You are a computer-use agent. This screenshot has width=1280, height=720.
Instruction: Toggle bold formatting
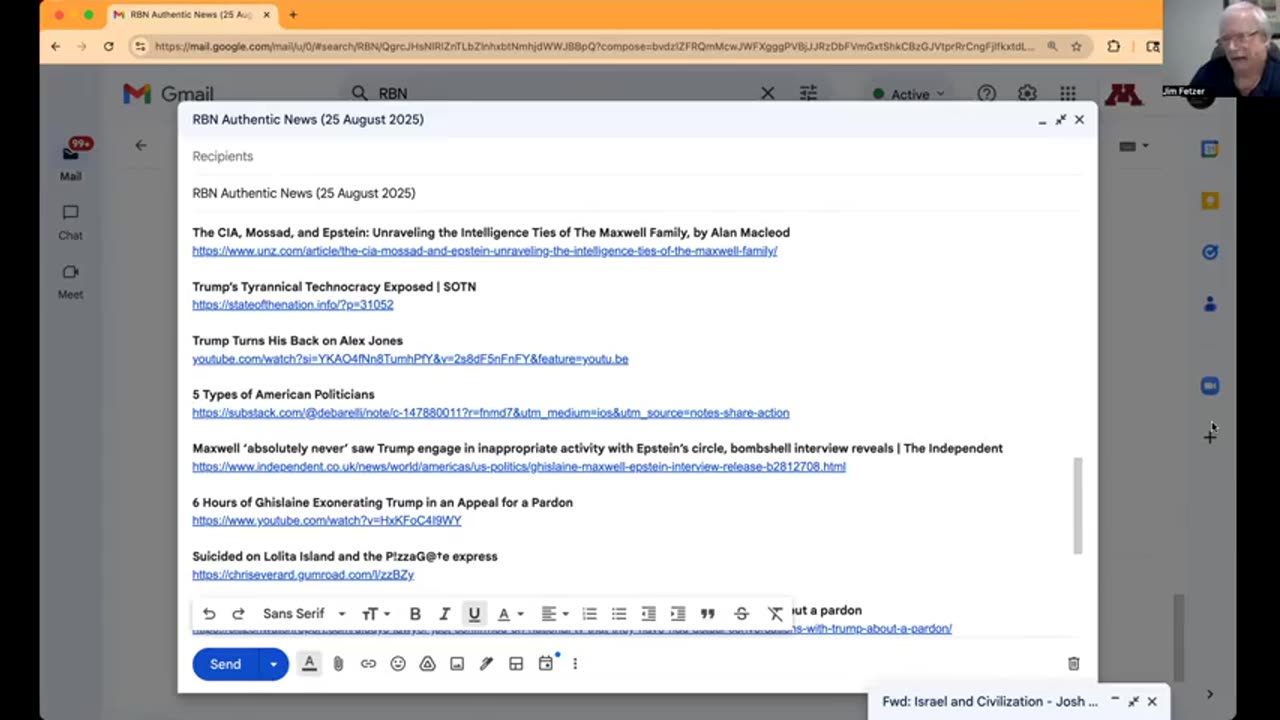(415, 614)
